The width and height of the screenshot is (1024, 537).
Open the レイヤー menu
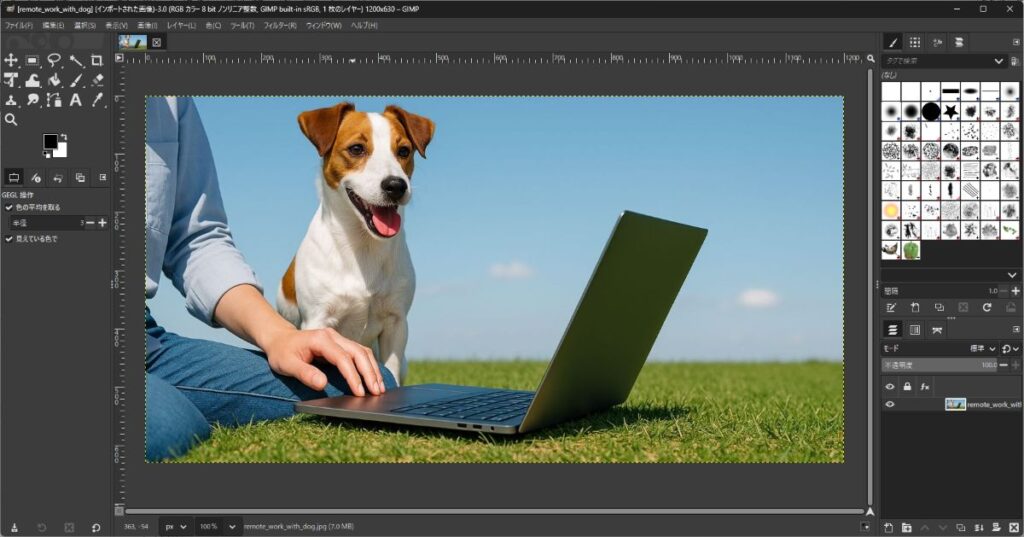pos(181,25)
